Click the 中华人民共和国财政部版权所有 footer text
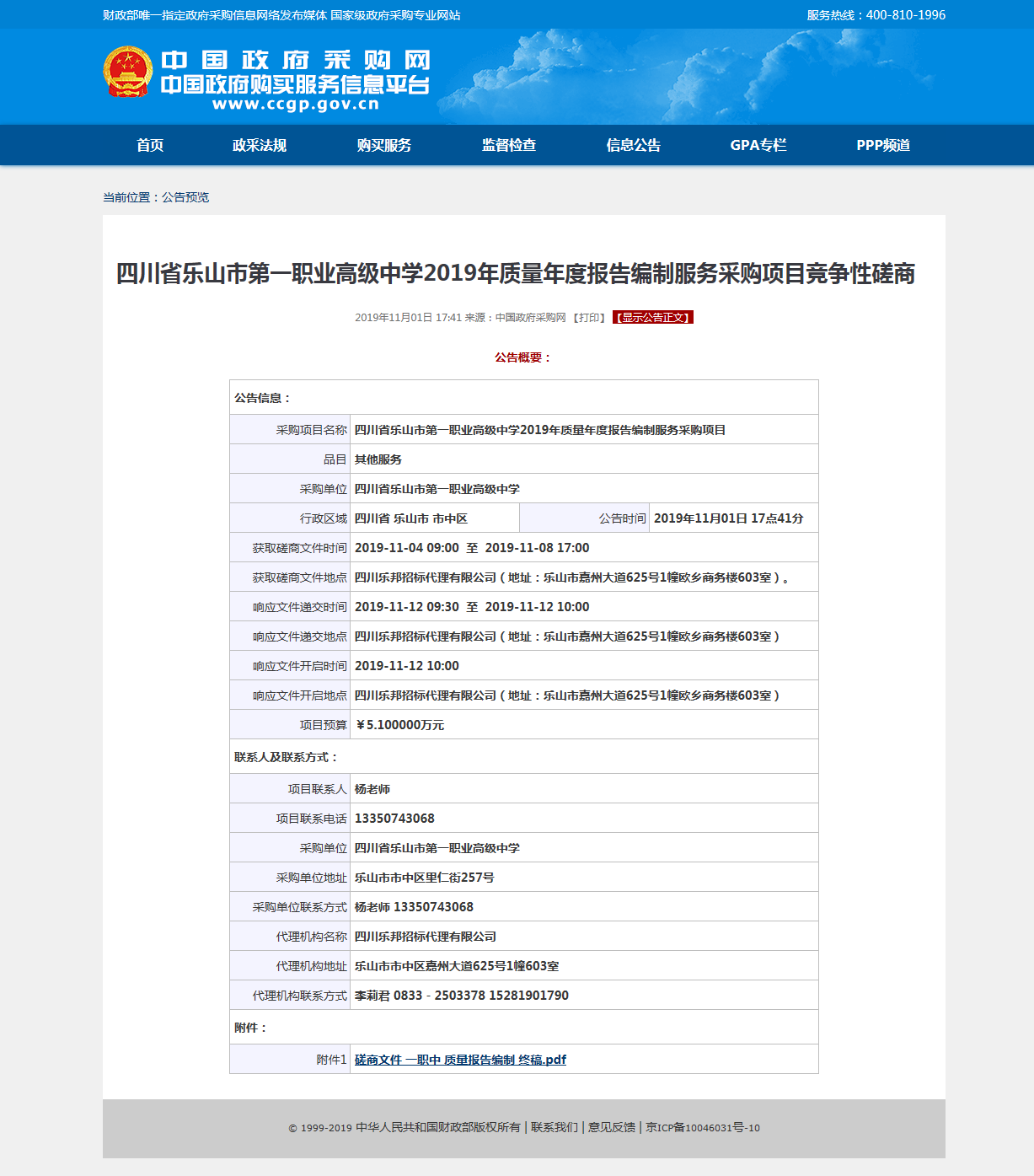Screen dimensions: 1034x1176 (x=438, y=1128)
